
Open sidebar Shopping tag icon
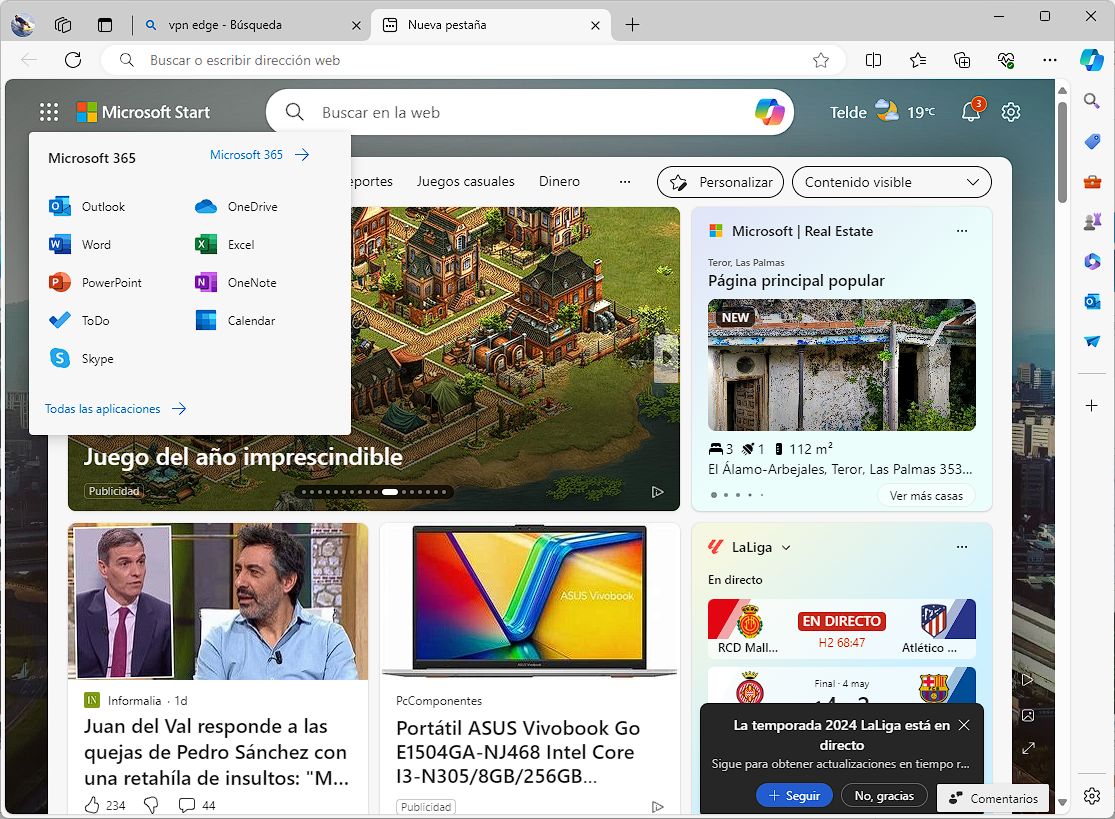click(1092, 141)
